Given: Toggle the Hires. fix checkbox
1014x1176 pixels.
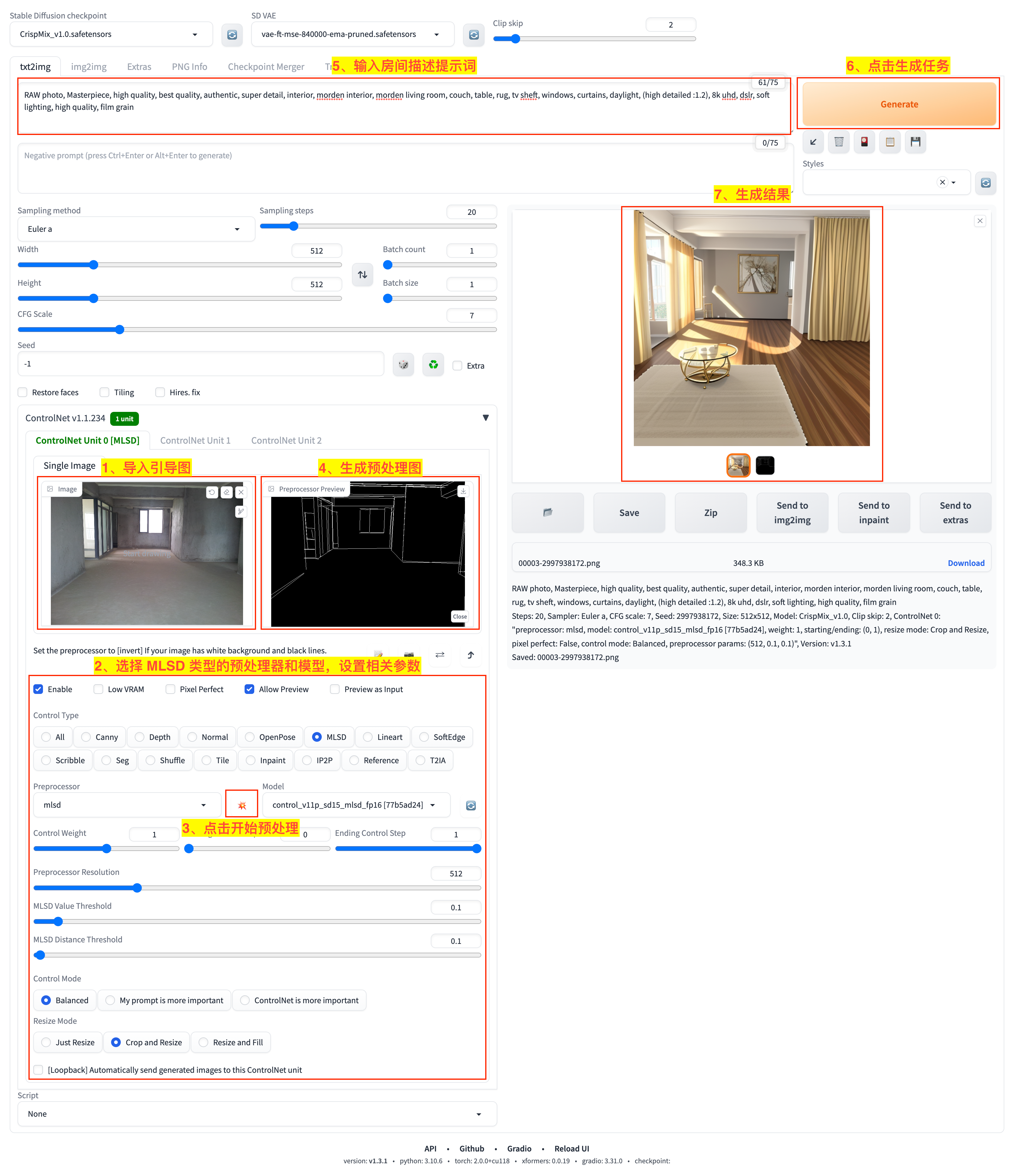Looking at the screenshot, I should 160,392.
